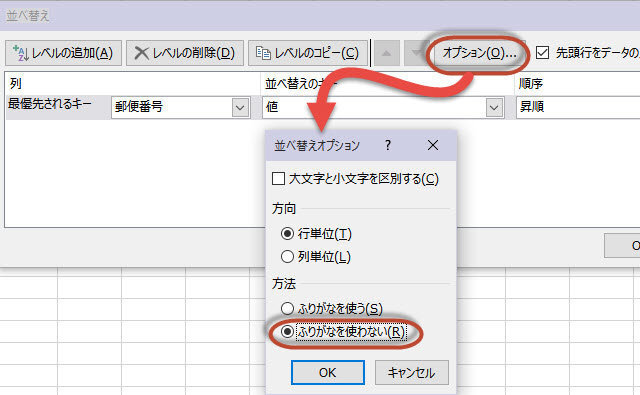Toggle 先頭行をデータの見出し checkbox
The image size is (640, 395).
542,53
